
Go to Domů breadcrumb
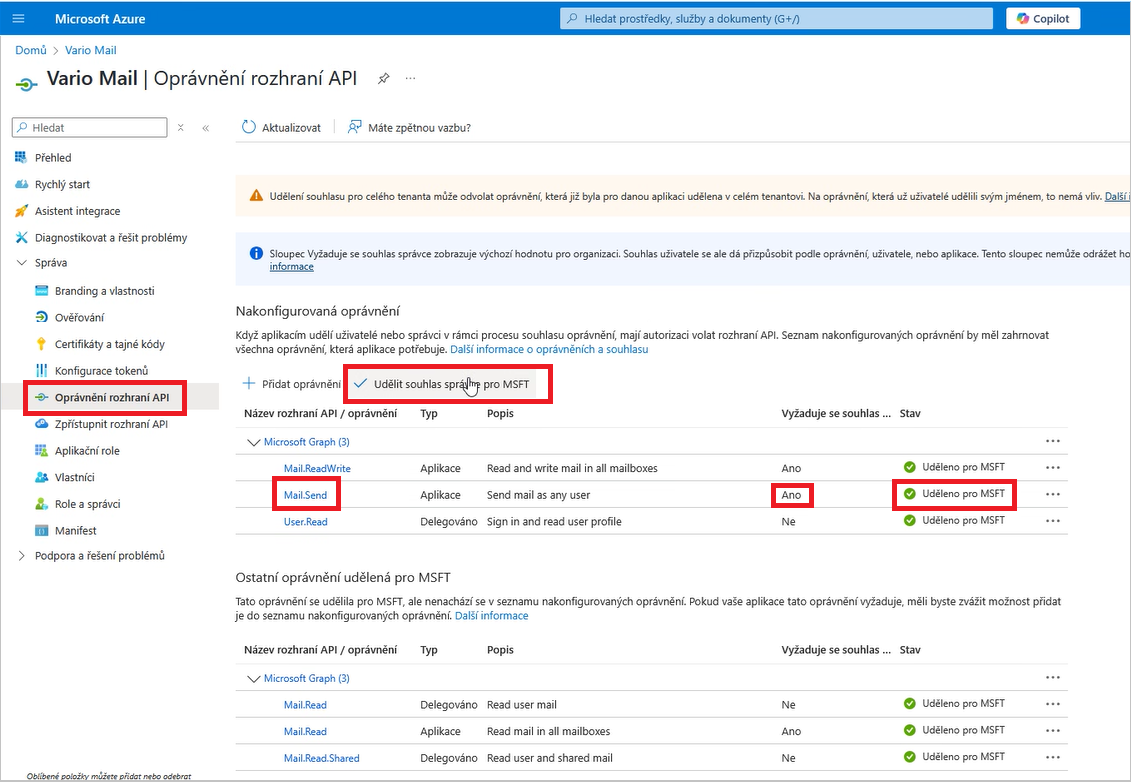point(31,50)
